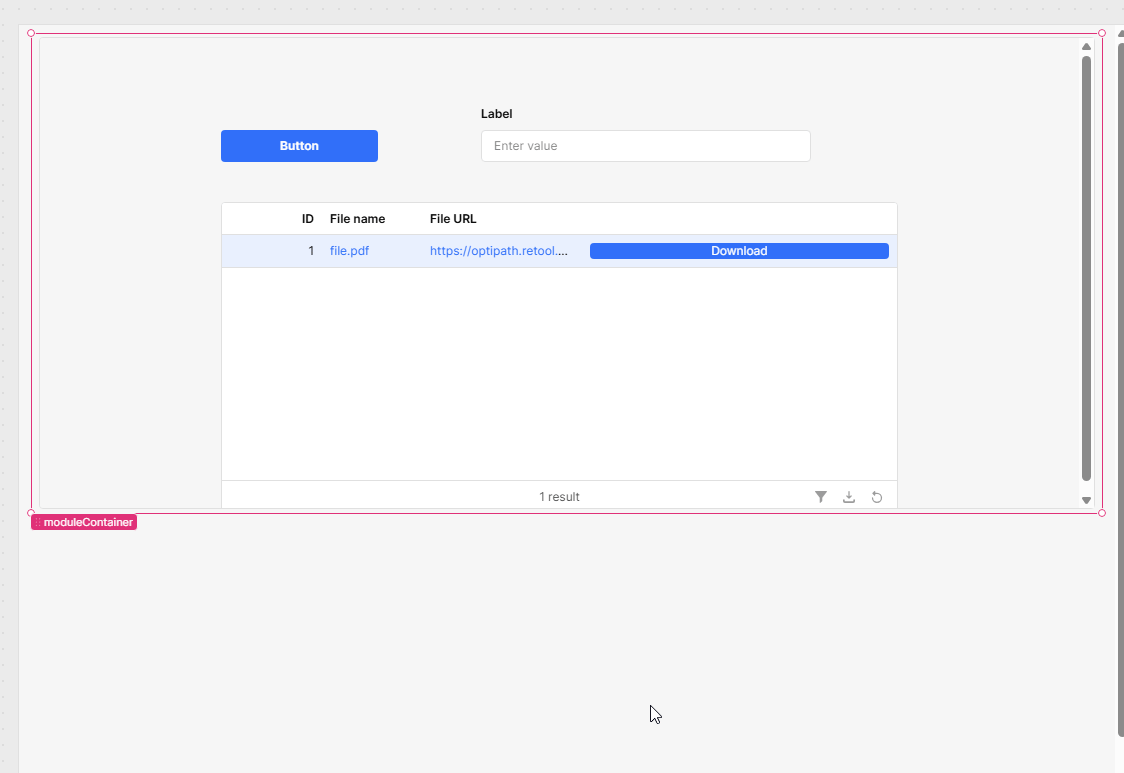
Task: Refresh the table with reload icon
Action: (x=877, y=497)
